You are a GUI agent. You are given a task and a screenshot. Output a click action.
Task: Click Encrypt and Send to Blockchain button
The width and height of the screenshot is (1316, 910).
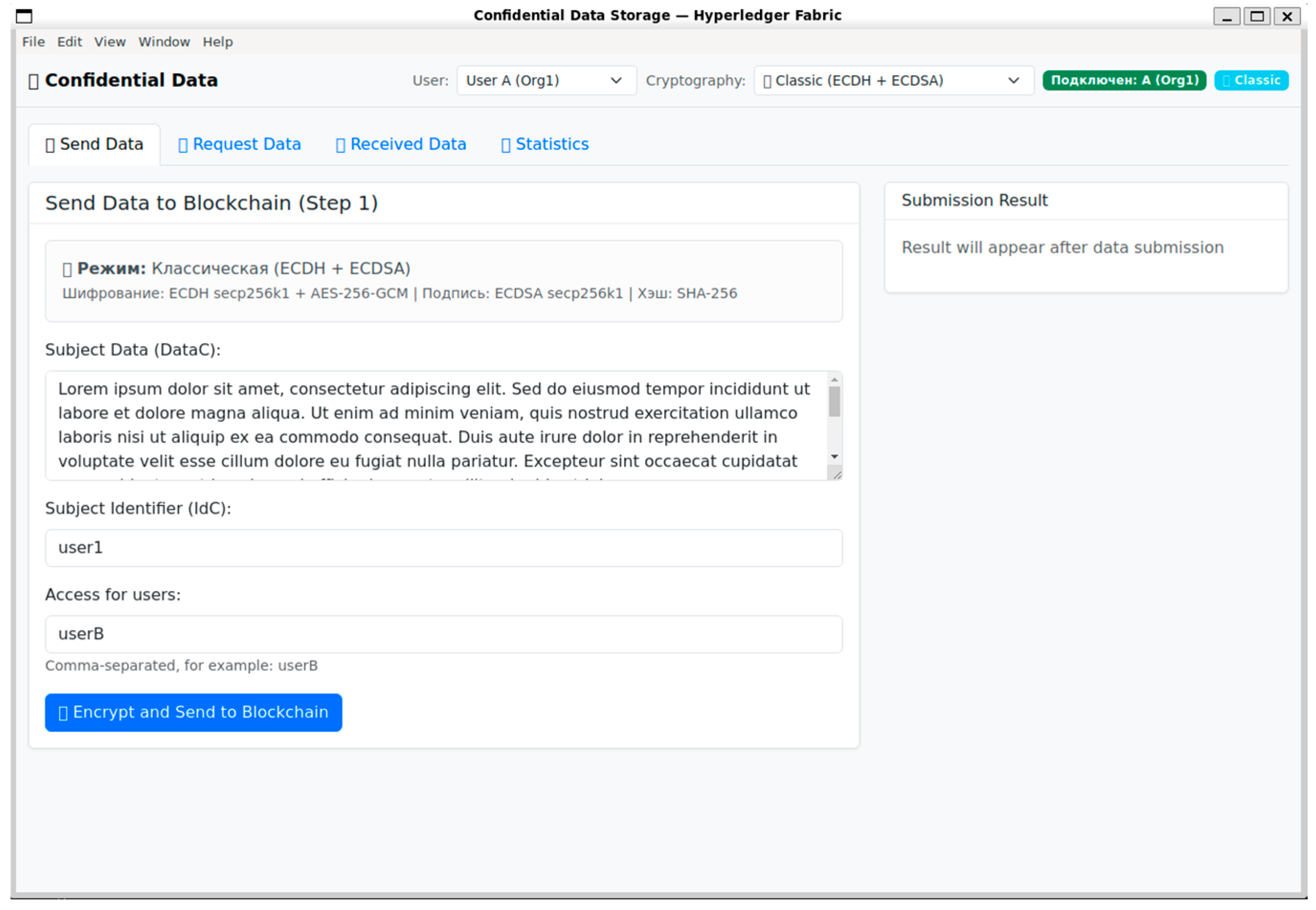[x=193, y=712]
